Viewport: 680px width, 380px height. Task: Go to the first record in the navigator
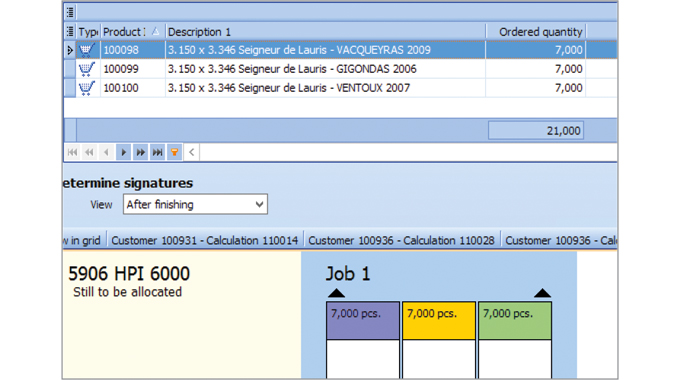point(72,152)
